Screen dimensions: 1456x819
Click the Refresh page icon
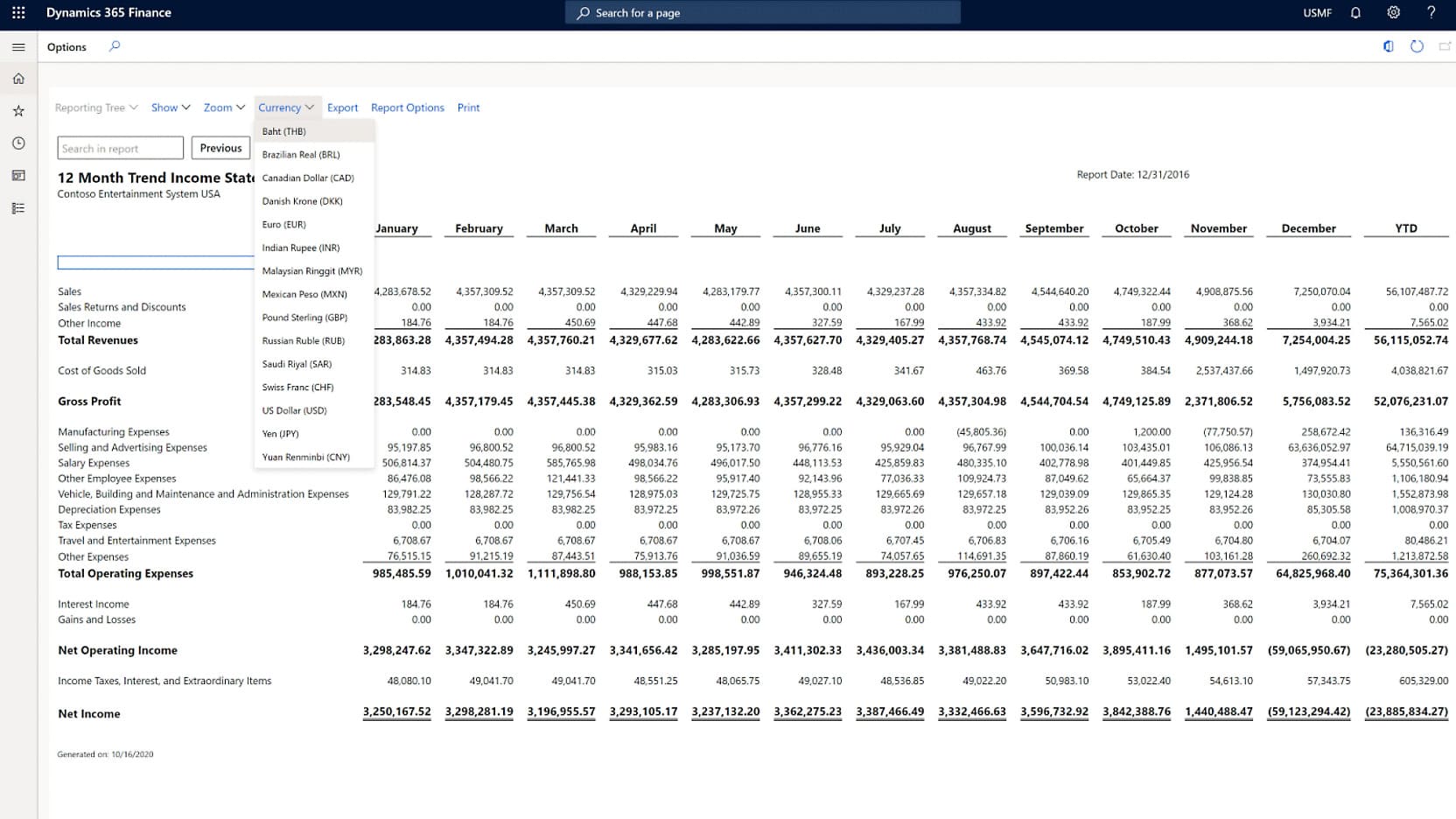[1417, 46]
